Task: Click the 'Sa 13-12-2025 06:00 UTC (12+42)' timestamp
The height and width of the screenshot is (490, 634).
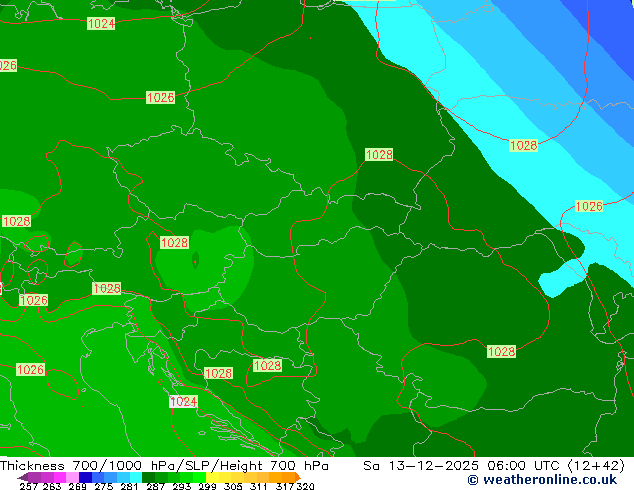Action: coord(494,466)
